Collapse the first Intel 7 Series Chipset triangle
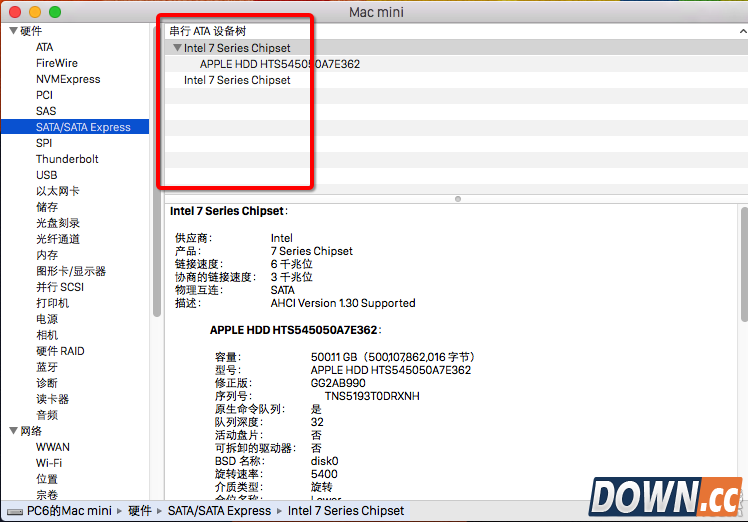The width and height of the screenshot is (748, 522). coord(177,48)
